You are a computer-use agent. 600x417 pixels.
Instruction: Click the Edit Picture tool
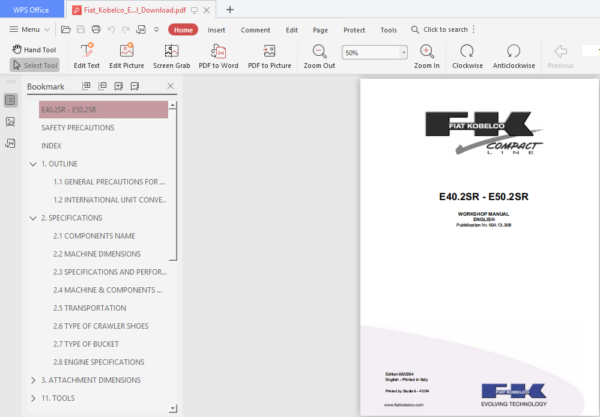click(127, 56)
